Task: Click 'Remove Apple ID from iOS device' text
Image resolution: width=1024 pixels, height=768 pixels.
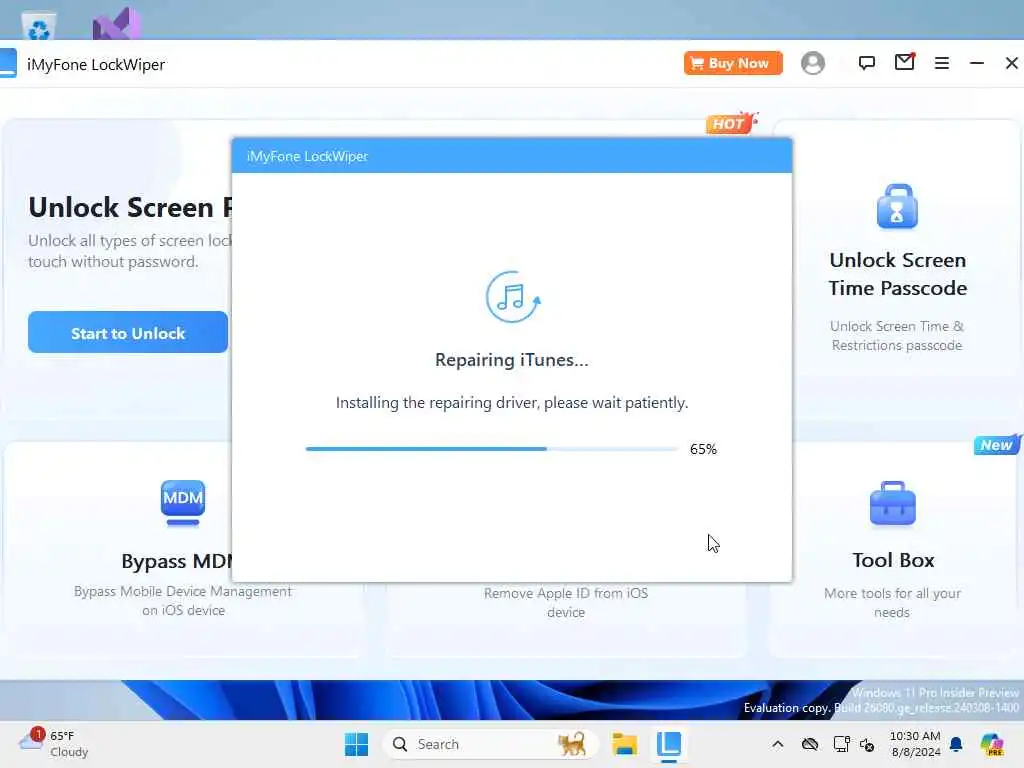Action: click(566, 603)
